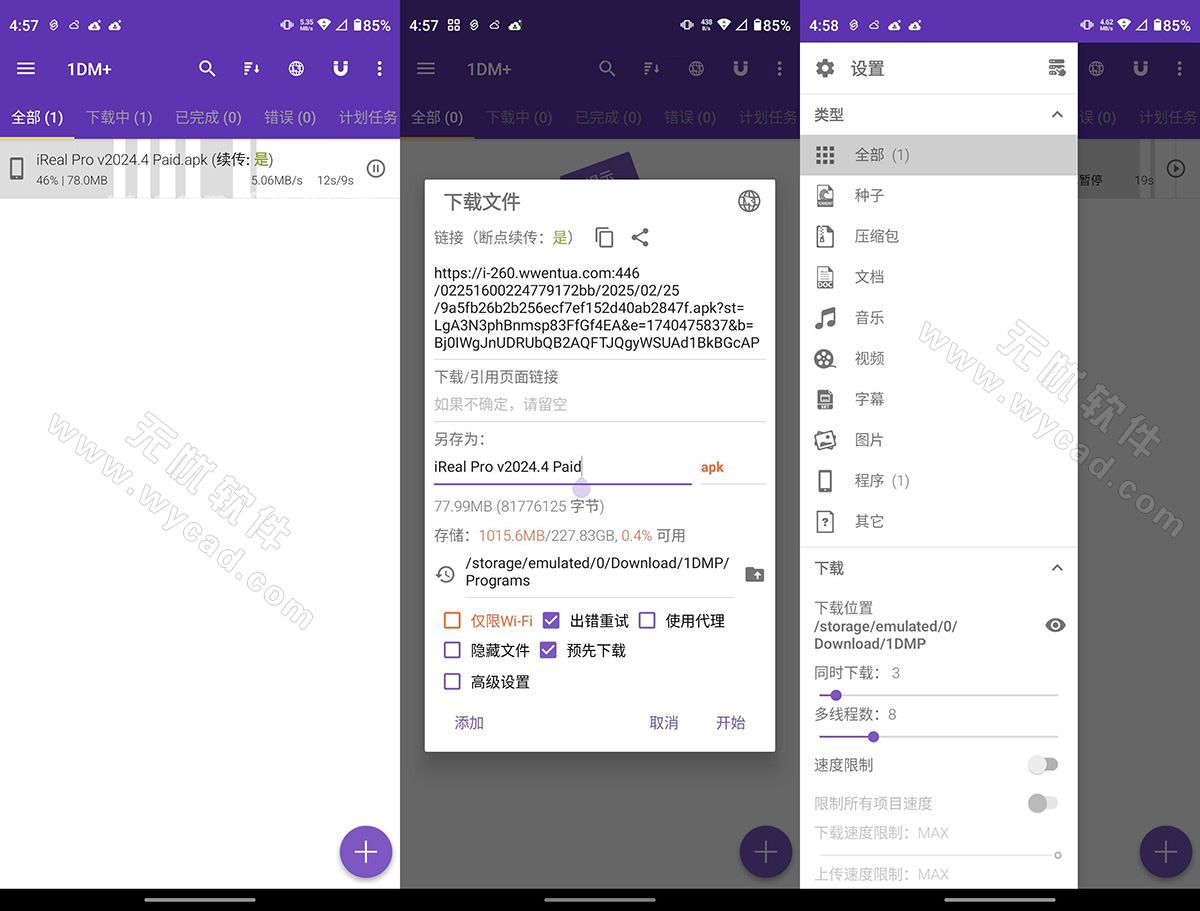Turn on the 速度限制 switch
The image size is (1200, 911).
tap(1043, 765)
